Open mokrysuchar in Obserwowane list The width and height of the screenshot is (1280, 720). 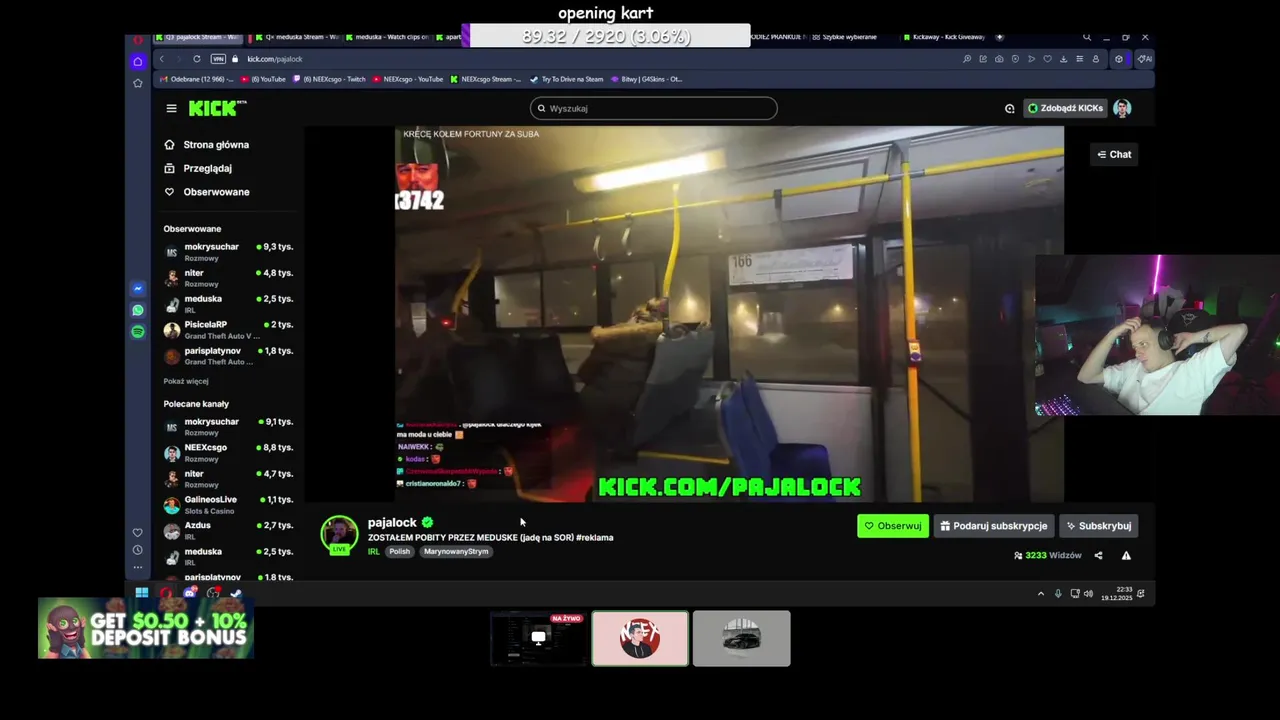point(228,251)
